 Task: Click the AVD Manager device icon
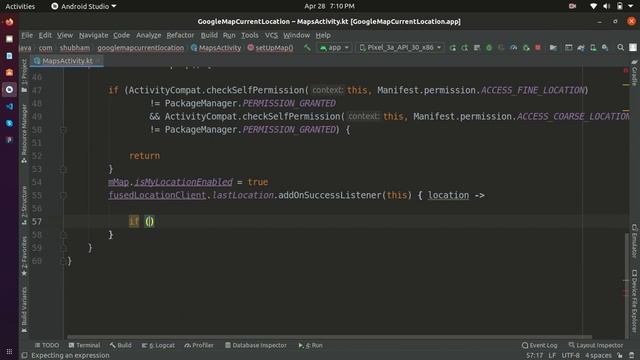coord(593,48)
